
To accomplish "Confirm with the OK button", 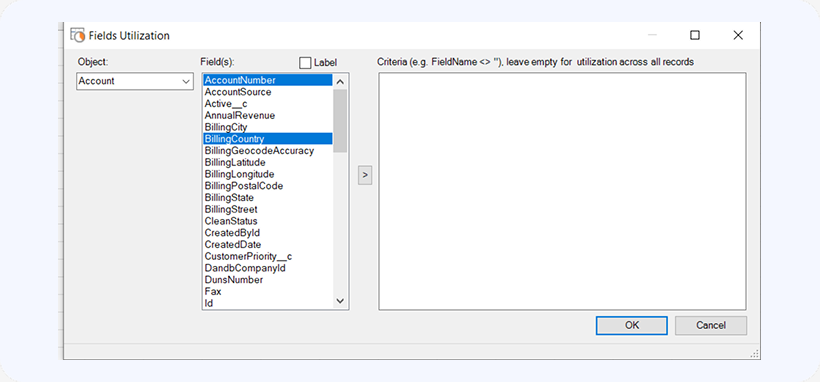I will click(632, 325).
